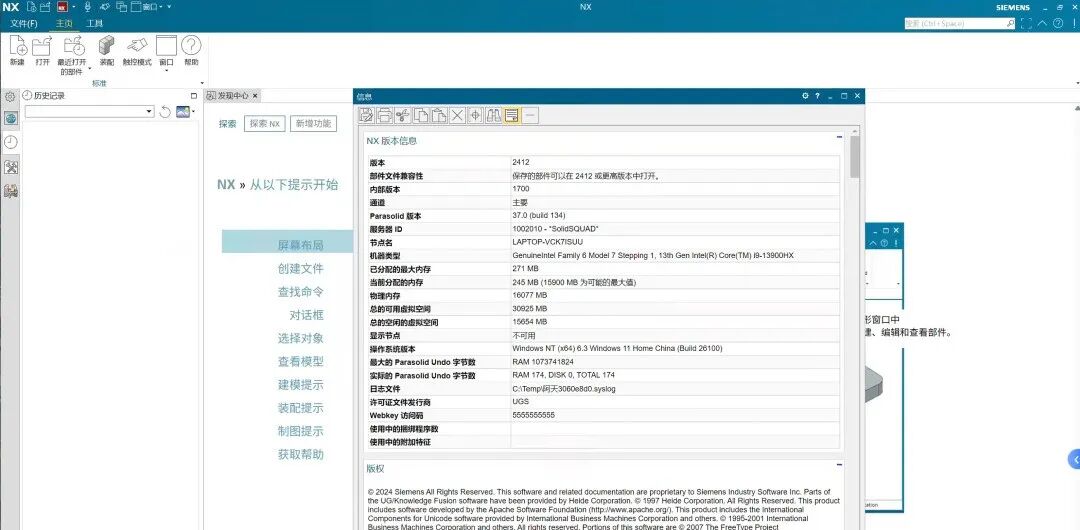Click paste icon in 信息 window toolbar
Image resolution: width=1080 pixels, height=530 pixels.
[x=439, y=115]
